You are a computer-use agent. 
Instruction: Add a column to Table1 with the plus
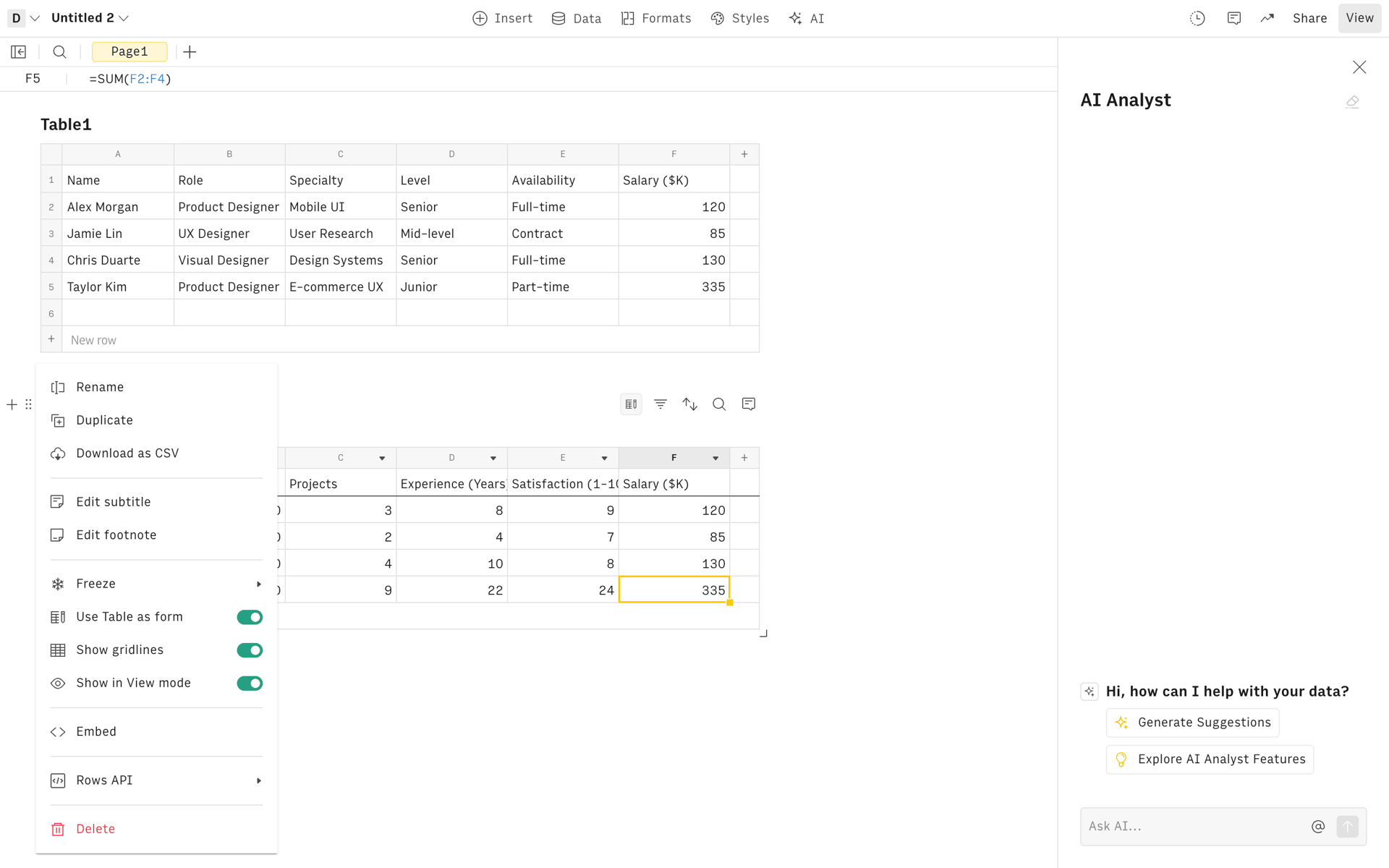[744, 154]
